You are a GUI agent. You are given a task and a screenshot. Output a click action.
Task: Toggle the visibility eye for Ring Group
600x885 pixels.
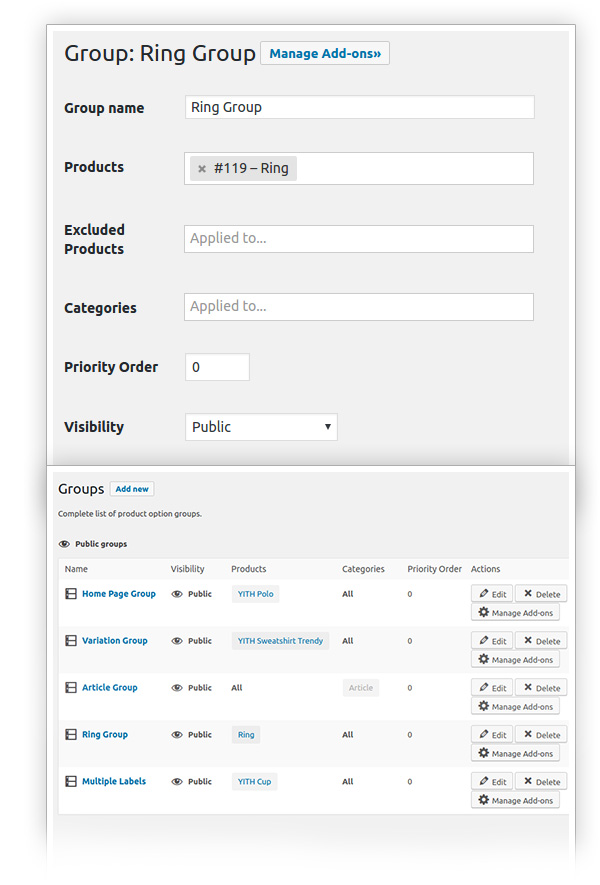tap(177, 734)
